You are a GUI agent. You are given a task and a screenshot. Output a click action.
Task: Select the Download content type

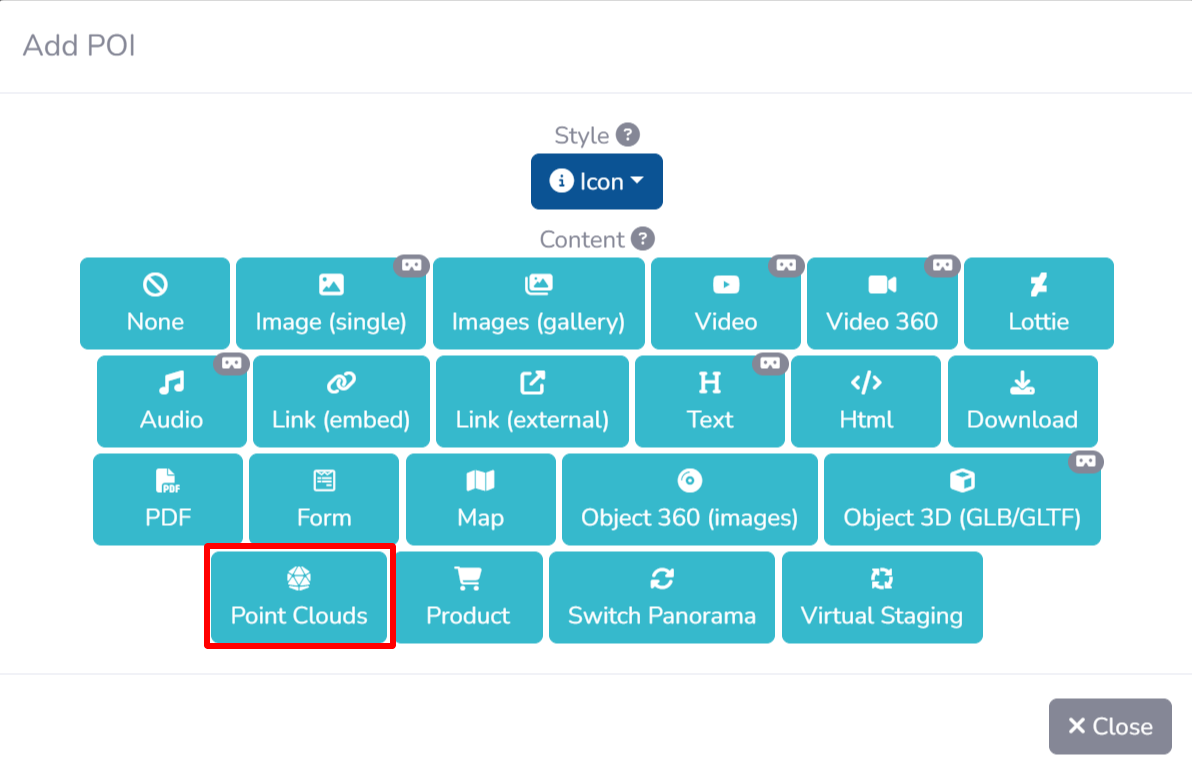(x=1022, y=402)
